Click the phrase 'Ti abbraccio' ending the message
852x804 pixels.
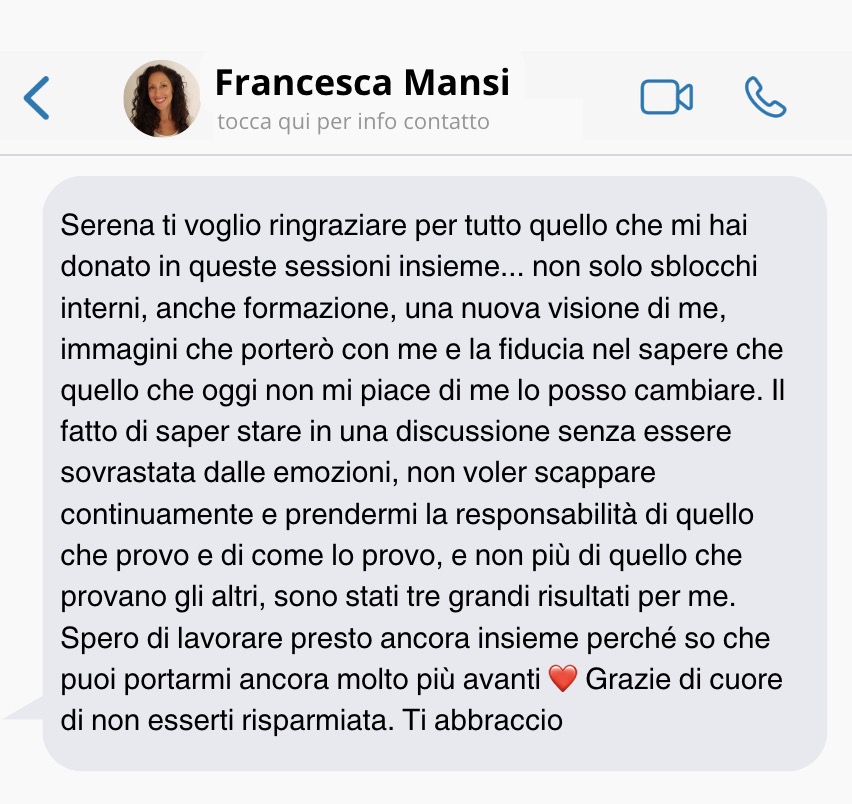pos(483,720)
